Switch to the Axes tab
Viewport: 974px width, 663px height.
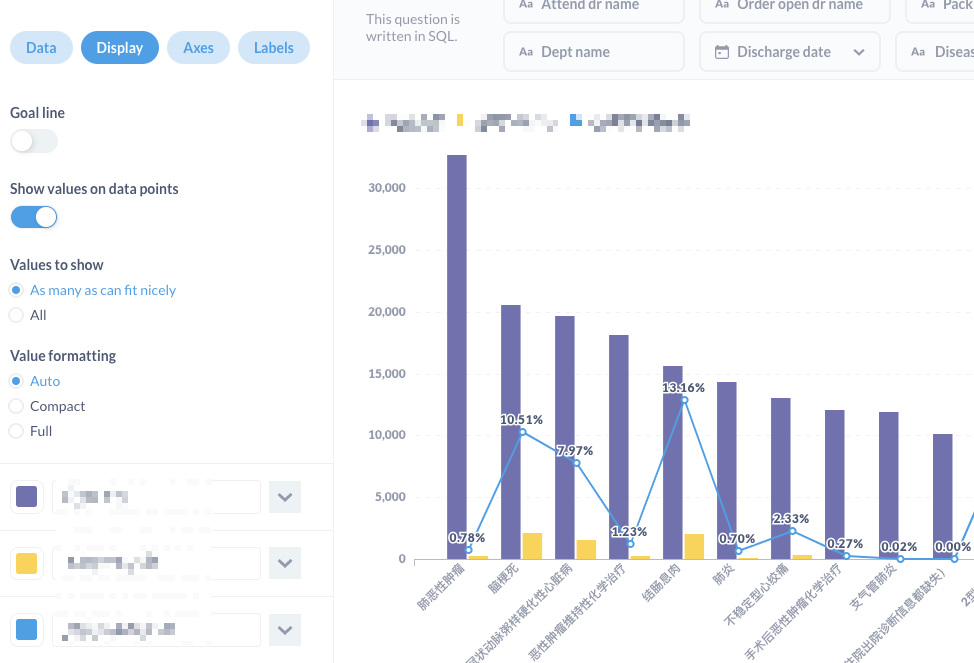[198, 47]
